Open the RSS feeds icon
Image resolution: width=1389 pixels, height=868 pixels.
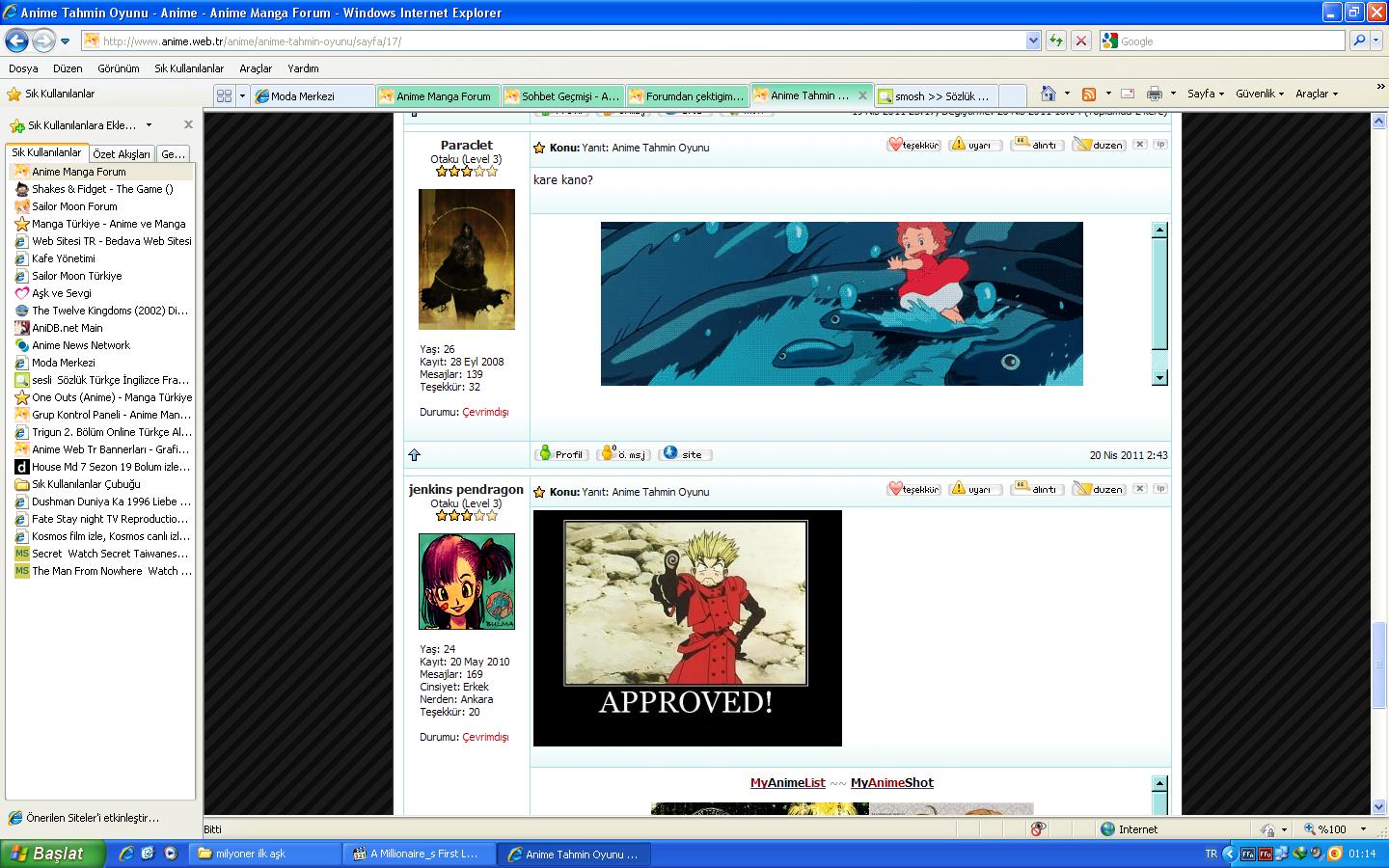pyautogui.click(x=1089, y=94)
